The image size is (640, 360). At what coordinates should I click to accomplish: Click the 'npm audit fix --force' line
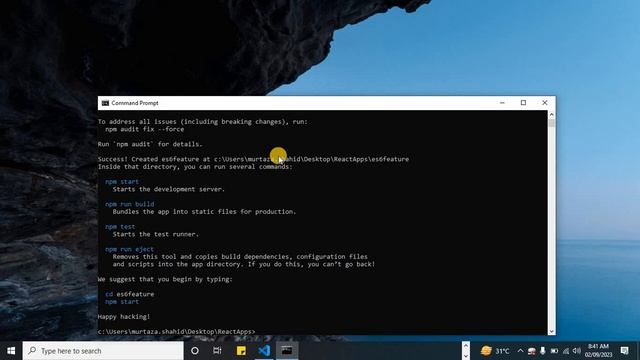tap(144, 129)
